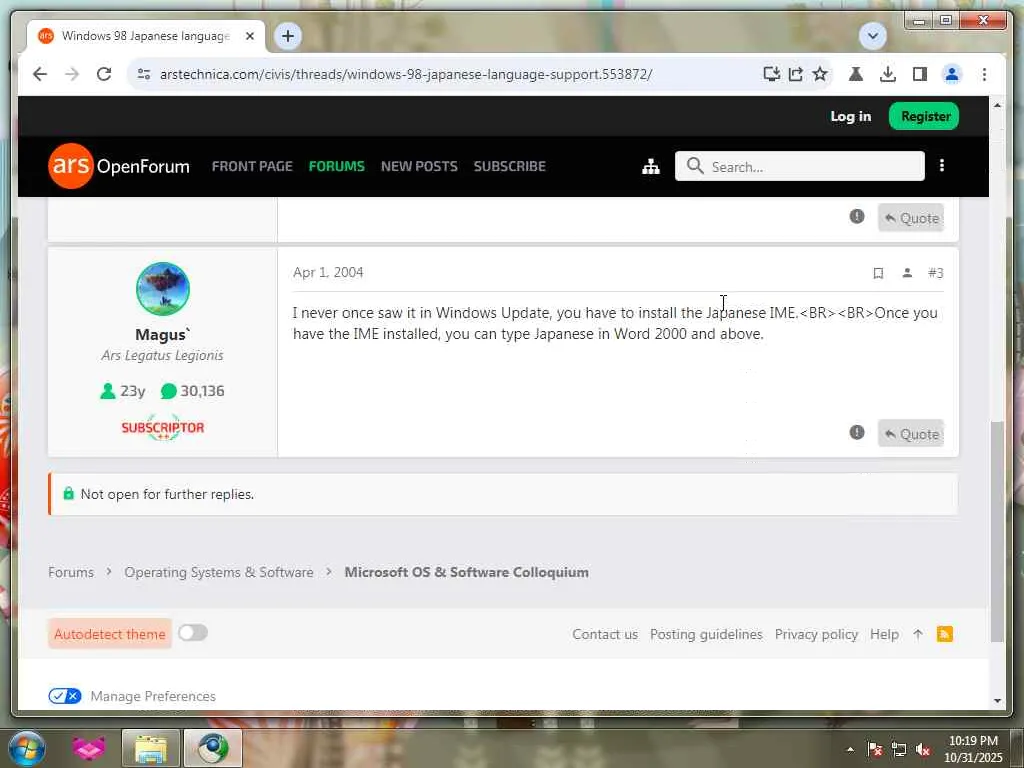Click Magus` profile avatar
Screen dimensions: 1024x768
pyautogui.click(x=163, y=289)
